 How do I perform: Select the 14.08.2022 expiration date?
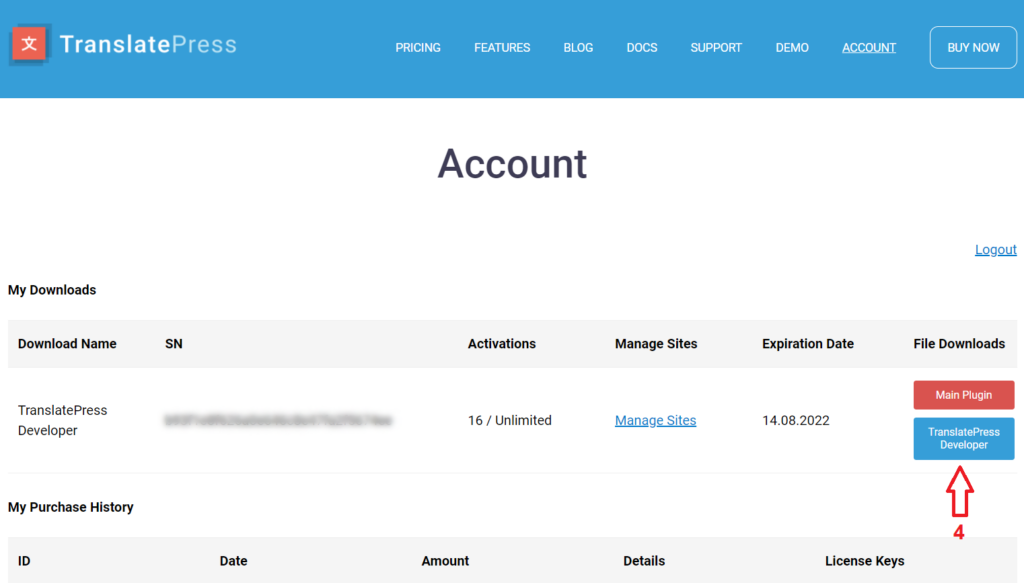(x=795, y=420)
